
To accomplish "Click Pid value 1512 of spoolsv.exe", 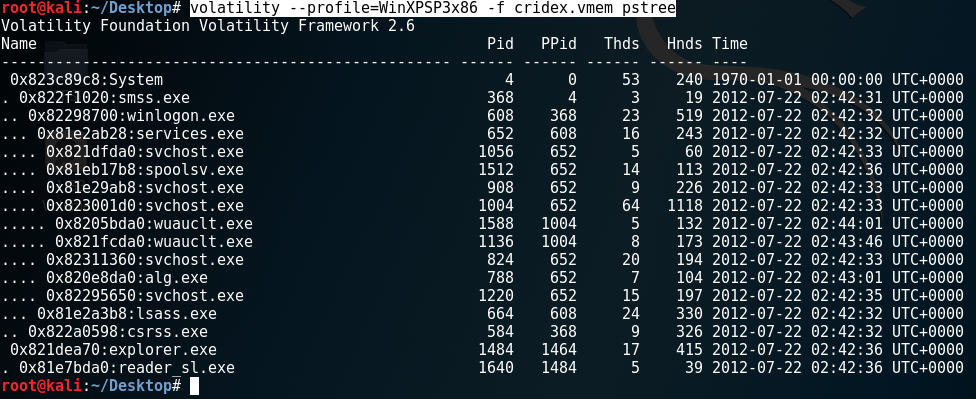I will tap(496, 170).
